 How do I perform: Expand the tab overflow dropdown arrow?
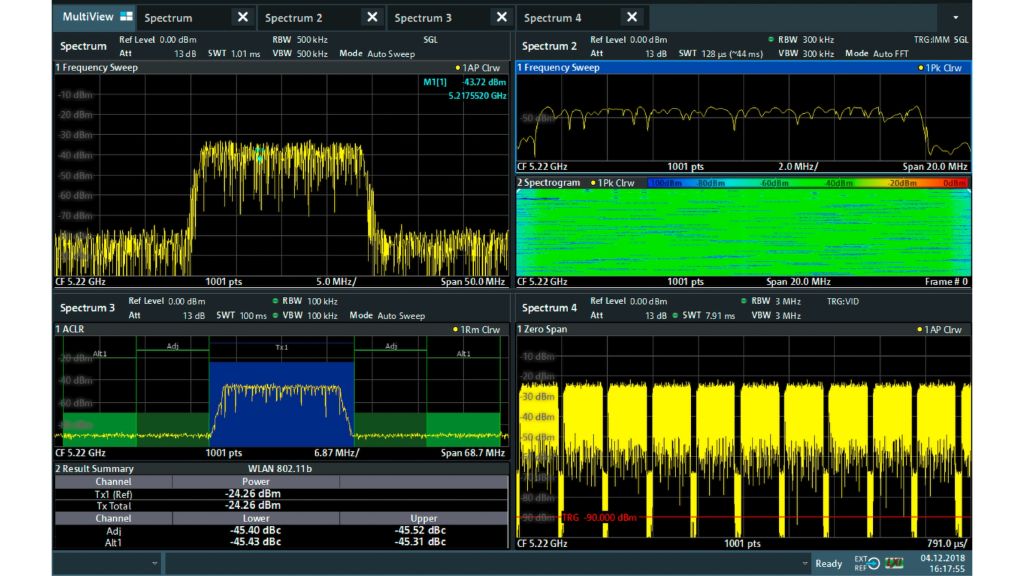click(955, 18)
